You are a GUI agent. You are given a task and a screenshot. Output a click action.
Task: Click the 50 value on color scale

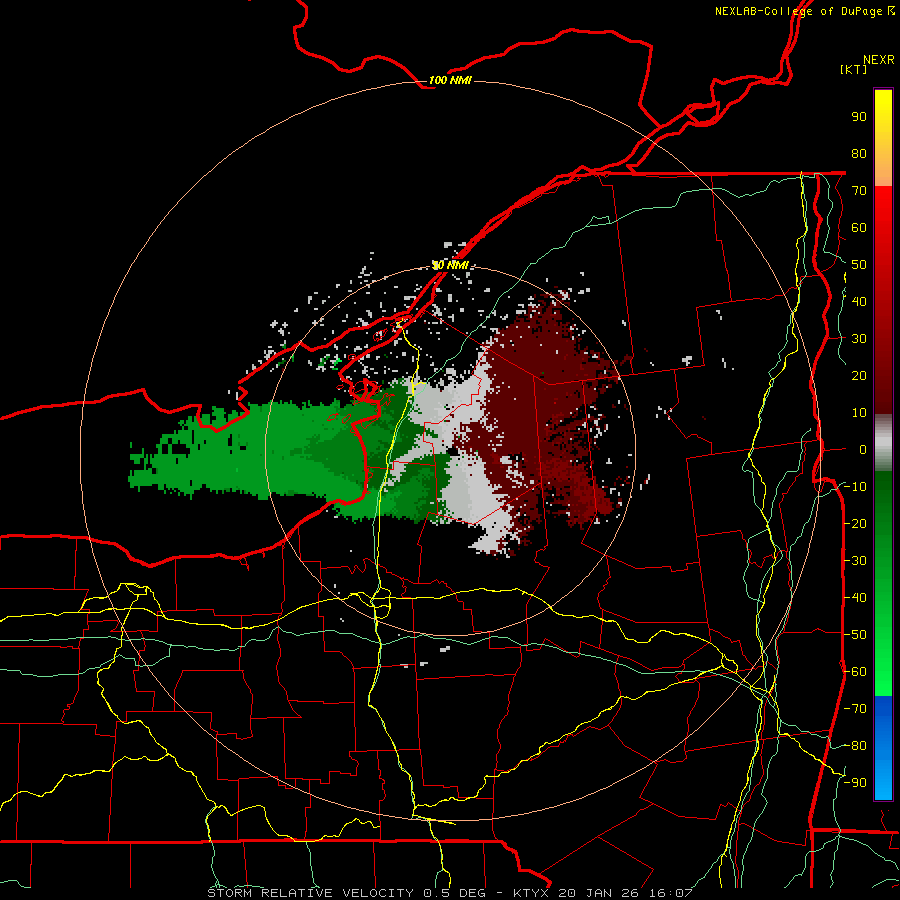[x=859, y=265]
